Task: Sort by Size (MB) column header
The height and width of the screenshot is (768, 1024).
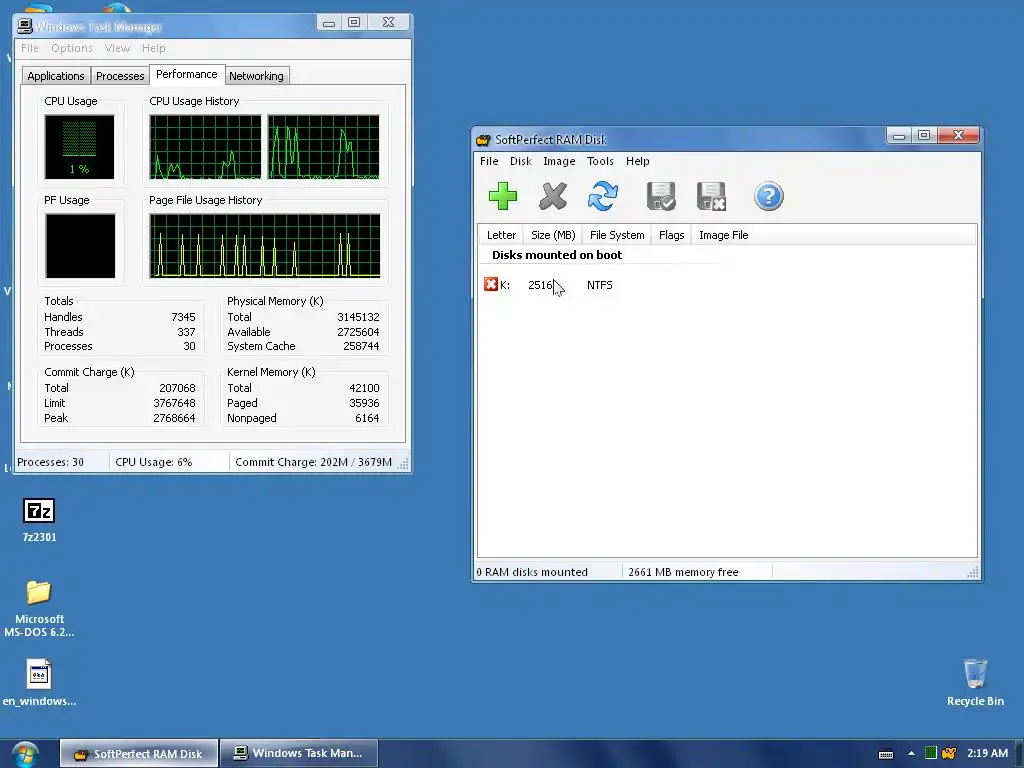Action: (x=552, y=235)
